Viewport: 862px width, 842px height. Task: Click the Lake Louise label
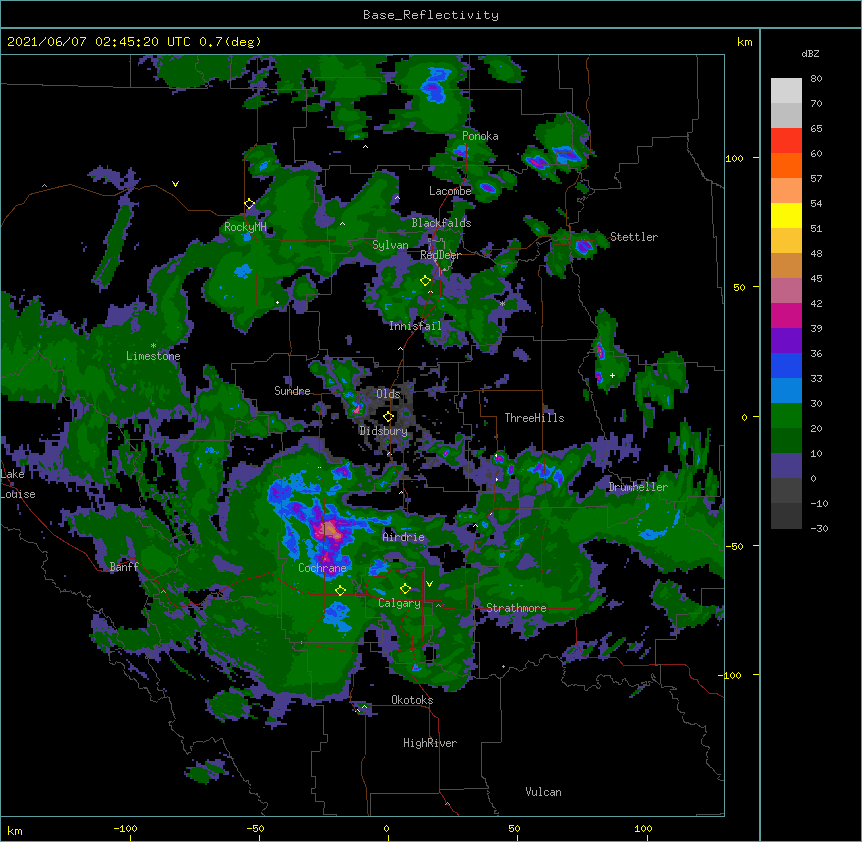[18, 484]
